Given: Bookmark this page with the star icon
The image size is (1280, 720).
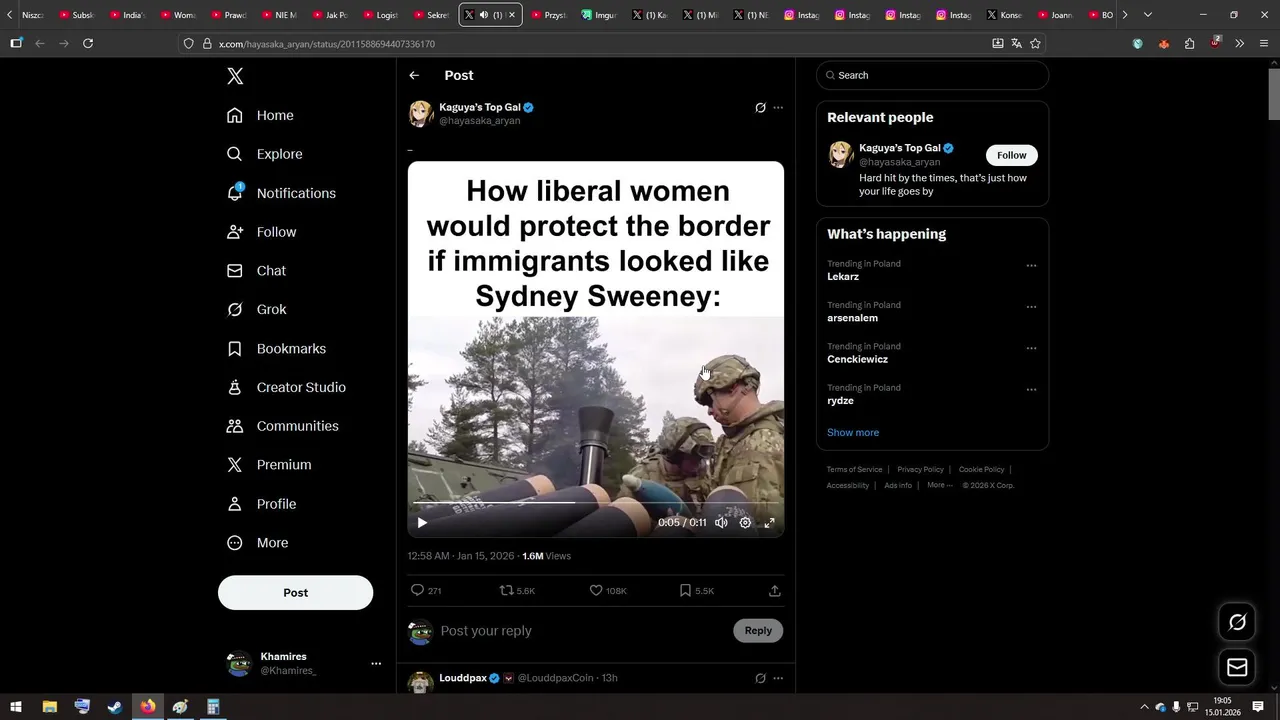Looking at the screenshot, I should pos(1035,43).
